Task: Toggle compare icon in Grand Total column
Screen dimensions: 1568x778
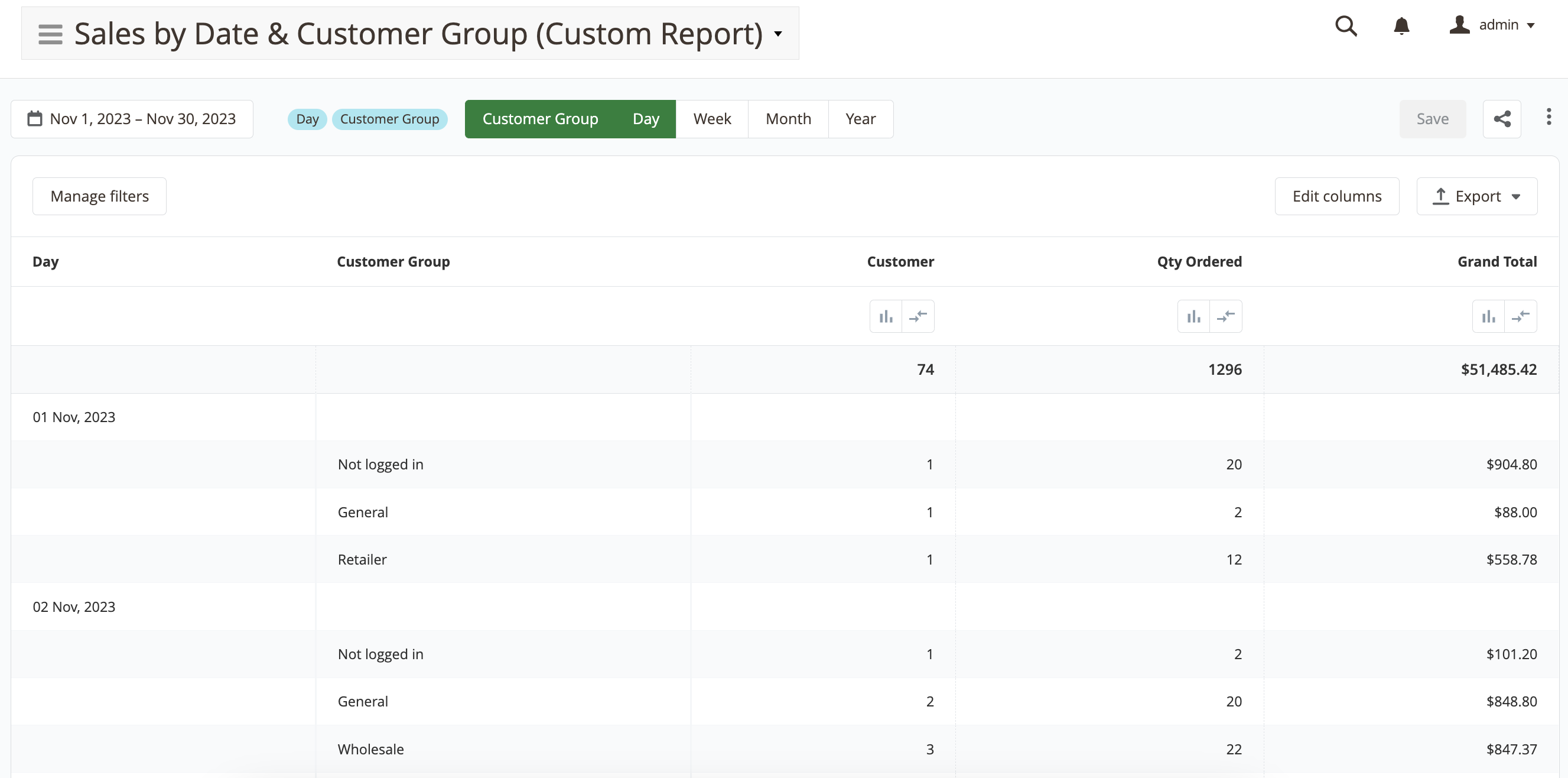Action: click(1521, 316)
